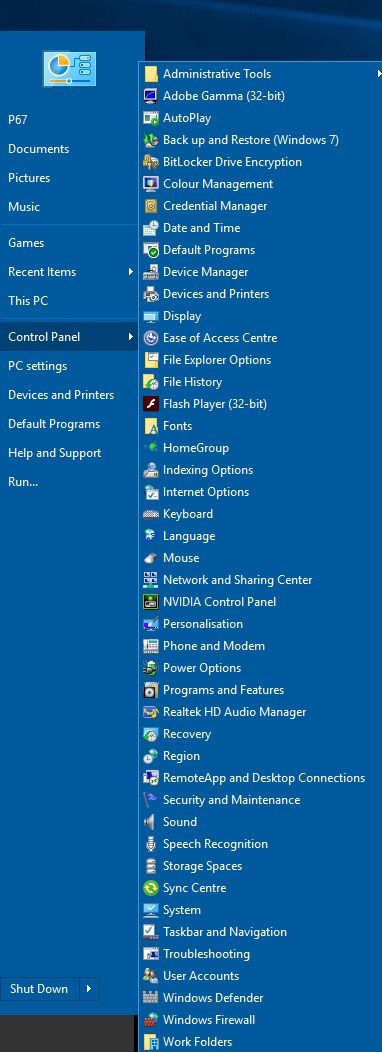The width and height of the screenshot is (382, 1052).
Task: Open shut down options arrow
Action: click(x=89, y=989)
